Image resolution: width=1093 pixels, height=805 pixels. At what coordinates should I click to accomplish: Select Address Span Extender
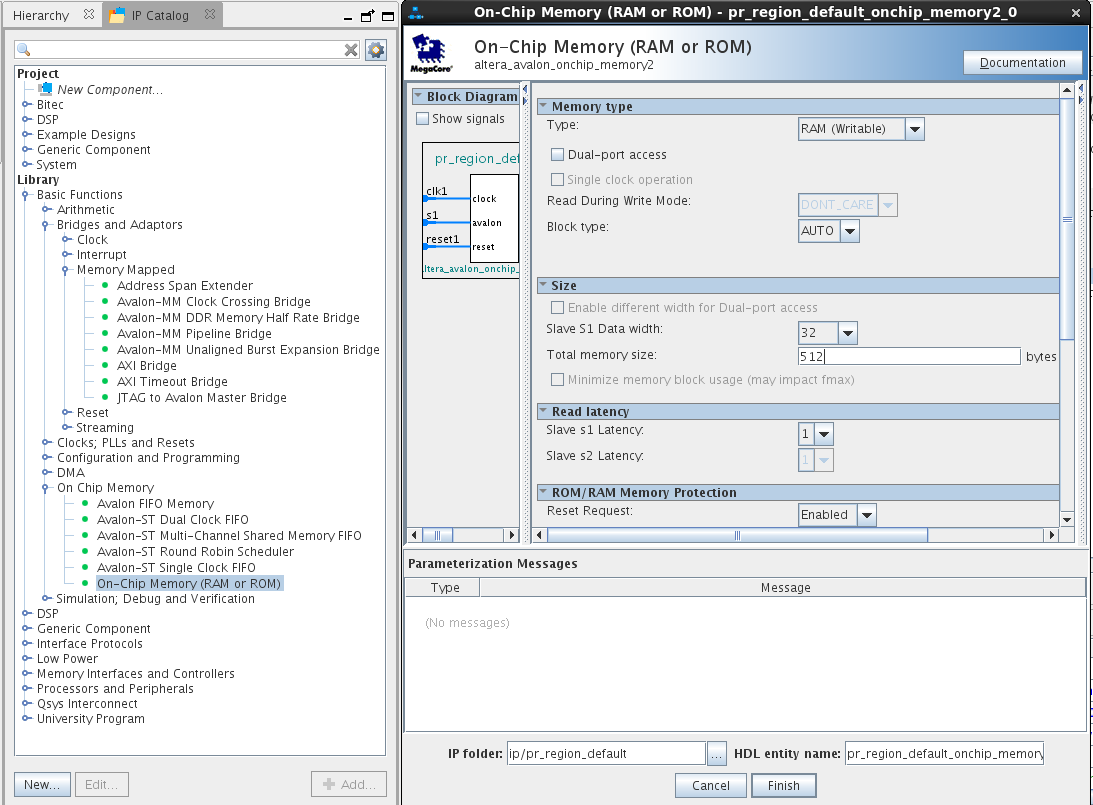pyautogui.click(x=184, y=285)
